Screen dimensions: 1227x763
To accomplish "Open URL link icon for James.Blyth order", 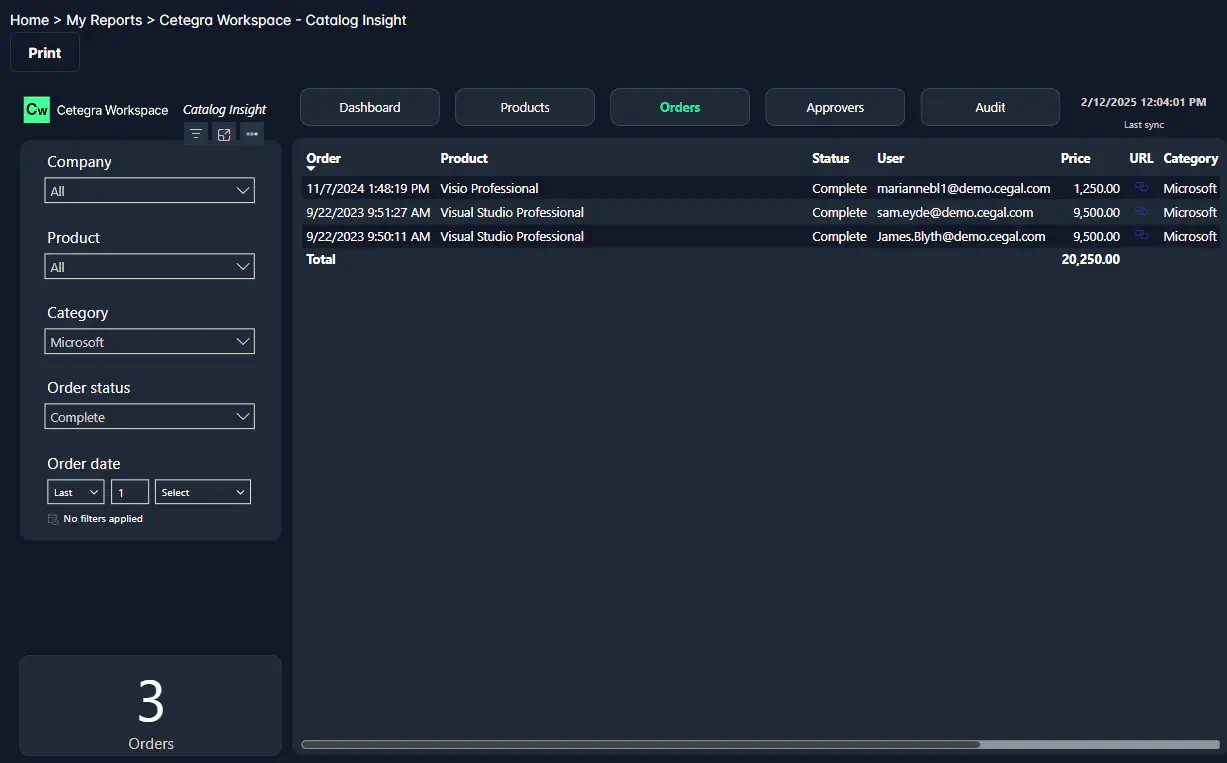I will click(1141, 236).
